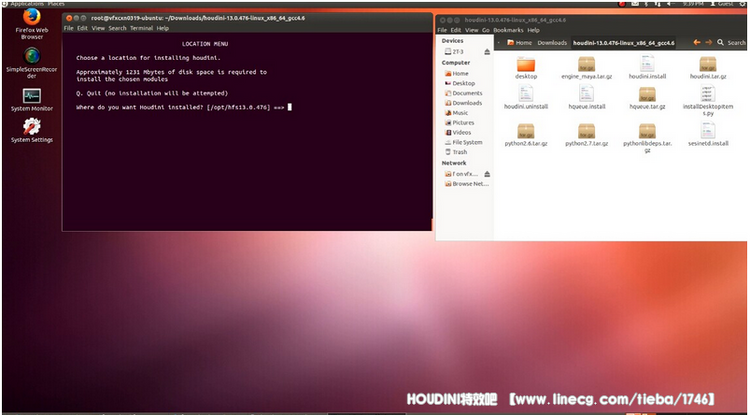Open the Terminal menu in terminal window
The height and width of the screenshot is (415, 750).
[142, 28]
